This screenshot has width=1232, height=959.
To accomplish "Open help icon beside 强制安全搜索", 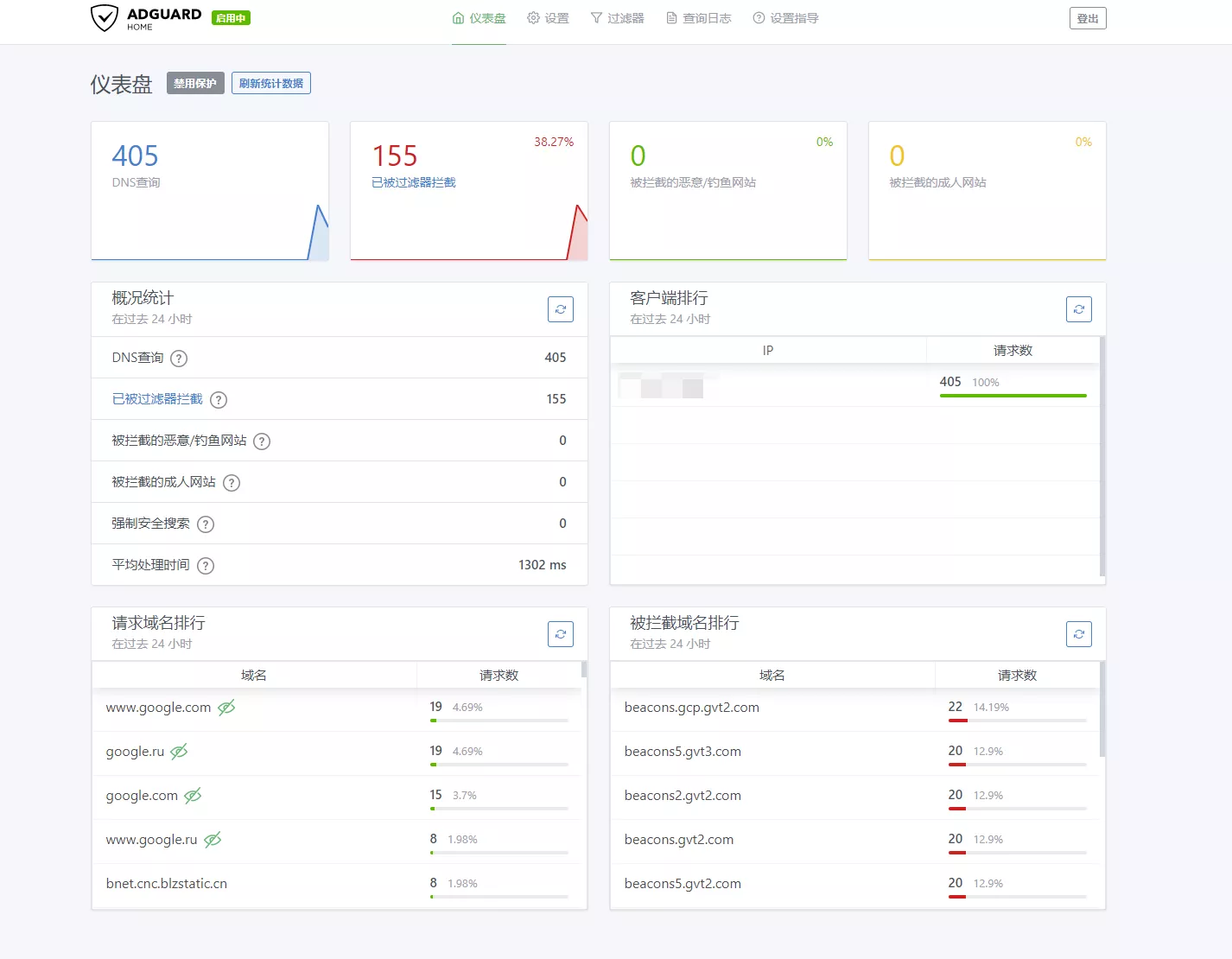I will tap(206, 524).
